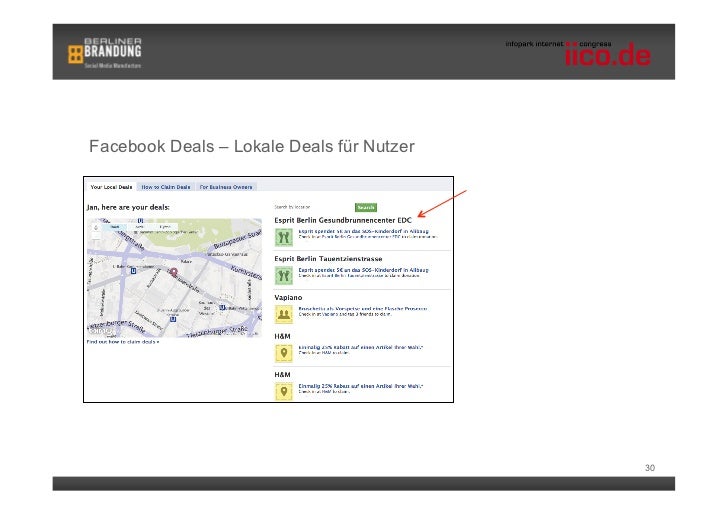The width and height of the screenshot is (728, 515).
Task: Click the last H&M location deal icon
Action: tap(284, 391)
